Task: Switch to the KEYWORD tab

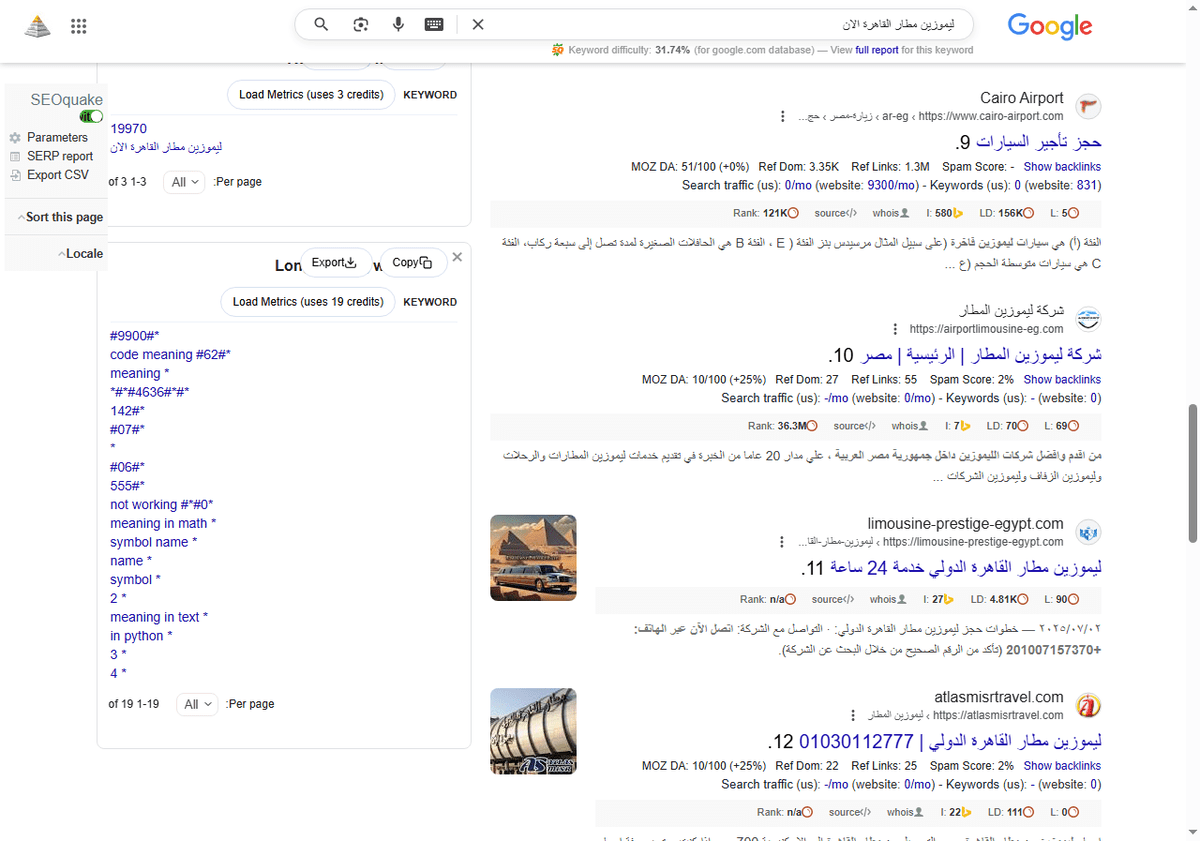Action: tap(430, 94)
